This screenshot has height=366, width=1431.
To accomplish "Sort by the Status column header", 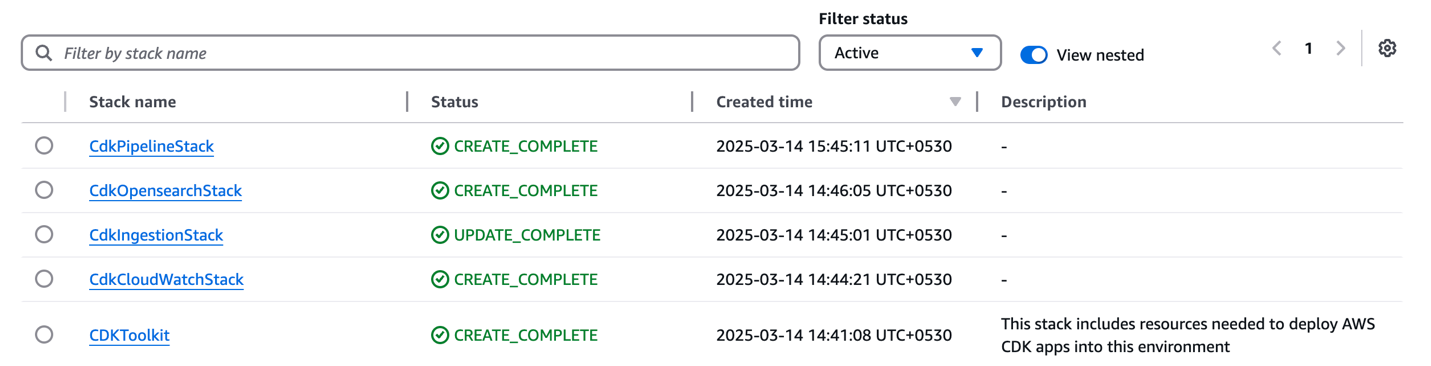I will (x=454, y=102).
